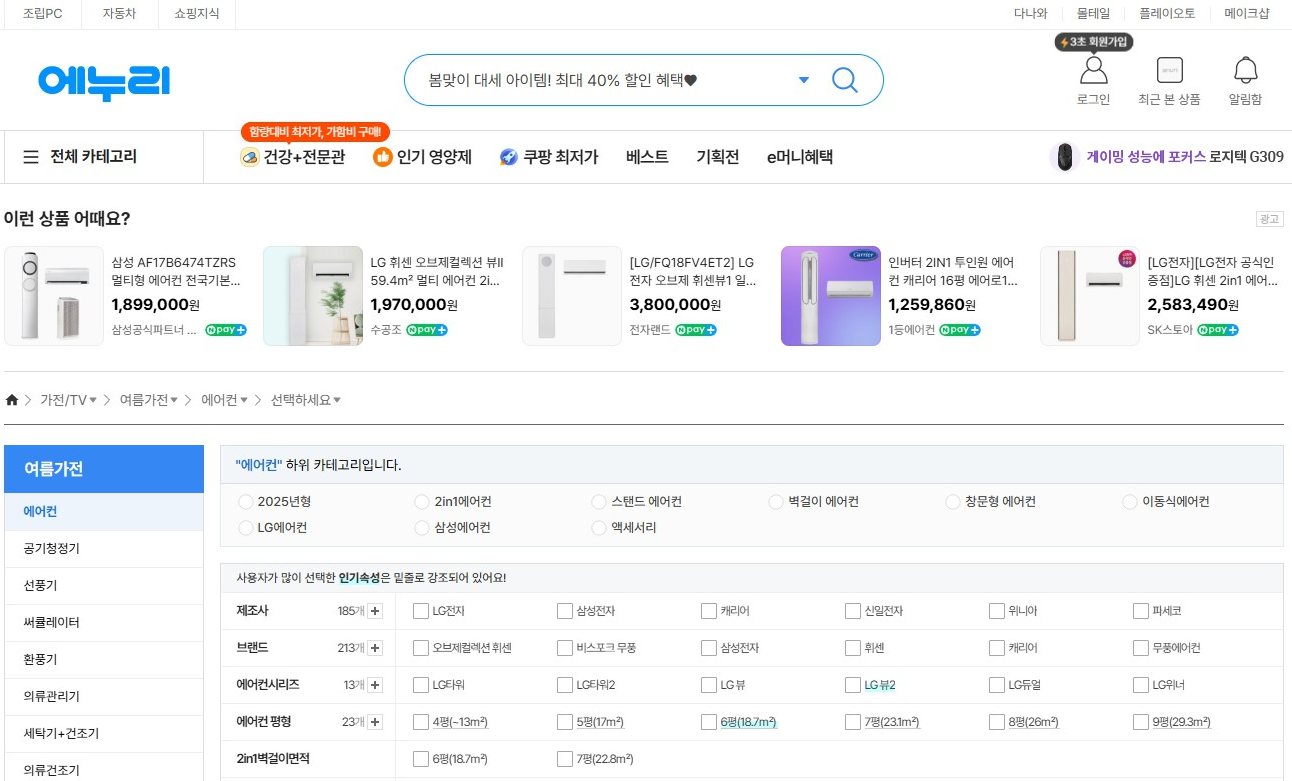
Task: Click the 광고 ad label badge
Action: [1270, 219]
